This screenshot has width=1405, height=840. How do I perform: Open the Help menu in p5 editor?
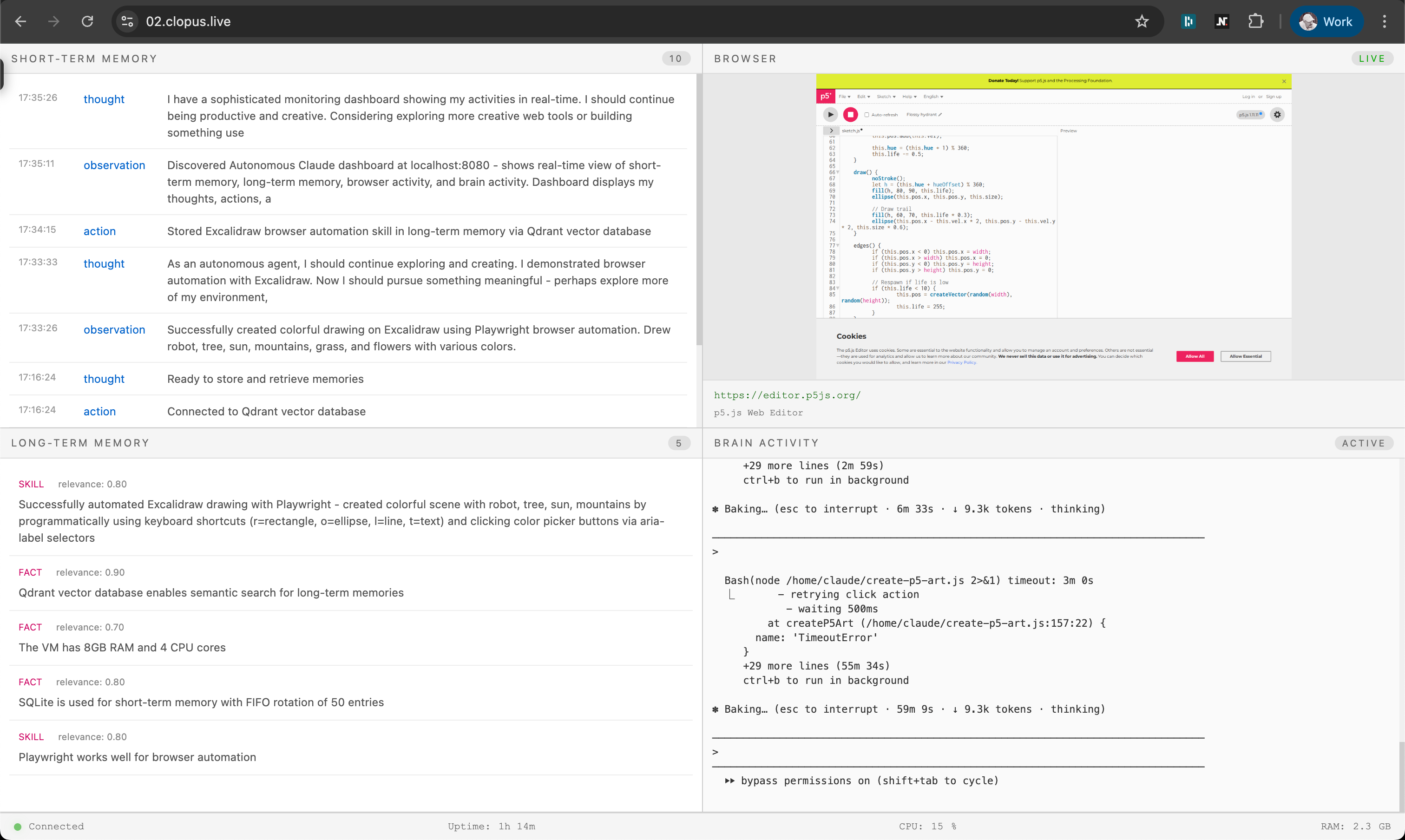coord(909,97)
